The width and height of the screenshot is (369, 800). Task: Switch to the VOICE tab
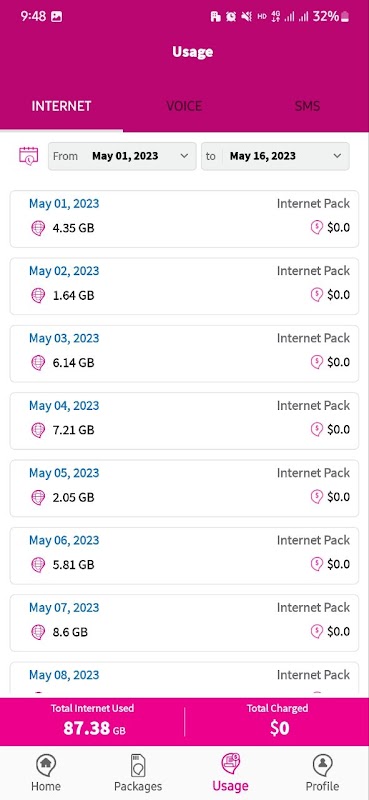(x=184, y=106)
